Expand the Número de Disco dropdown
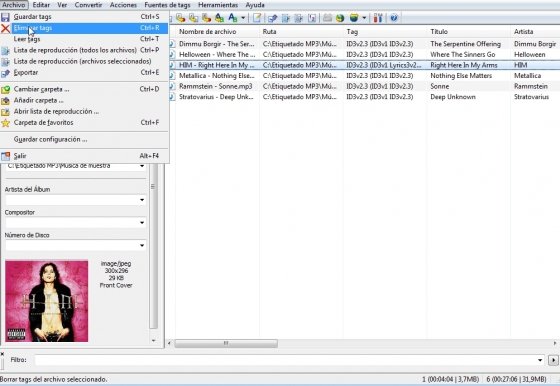The image size is (560, 386). (142, 245)
